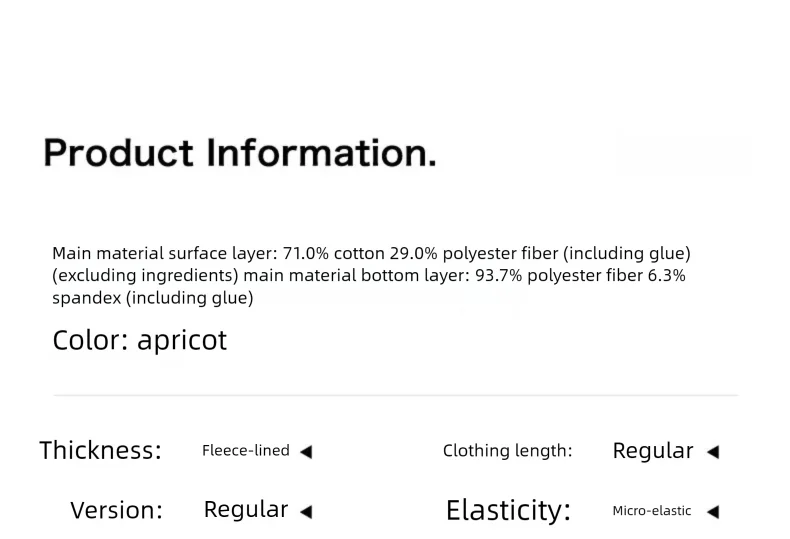Click the arrow next to Clothing length Regular
The width and height of the screenshot is (790, 539).
pyautogui.click(x=712, y=452)
